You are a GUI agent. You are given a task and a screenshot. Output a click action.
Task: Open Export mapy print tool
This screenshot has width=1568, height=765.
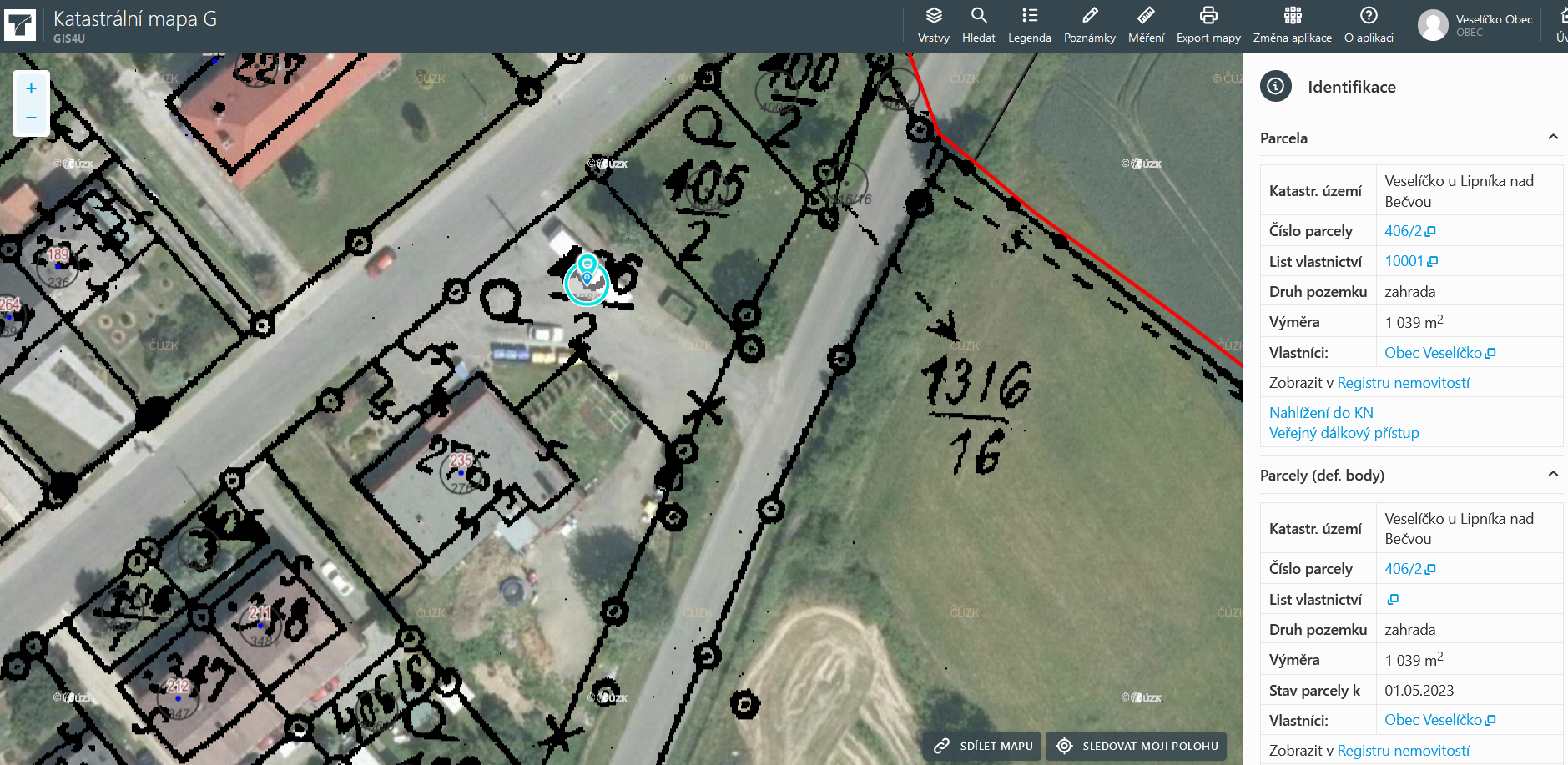pos(1208,25)
